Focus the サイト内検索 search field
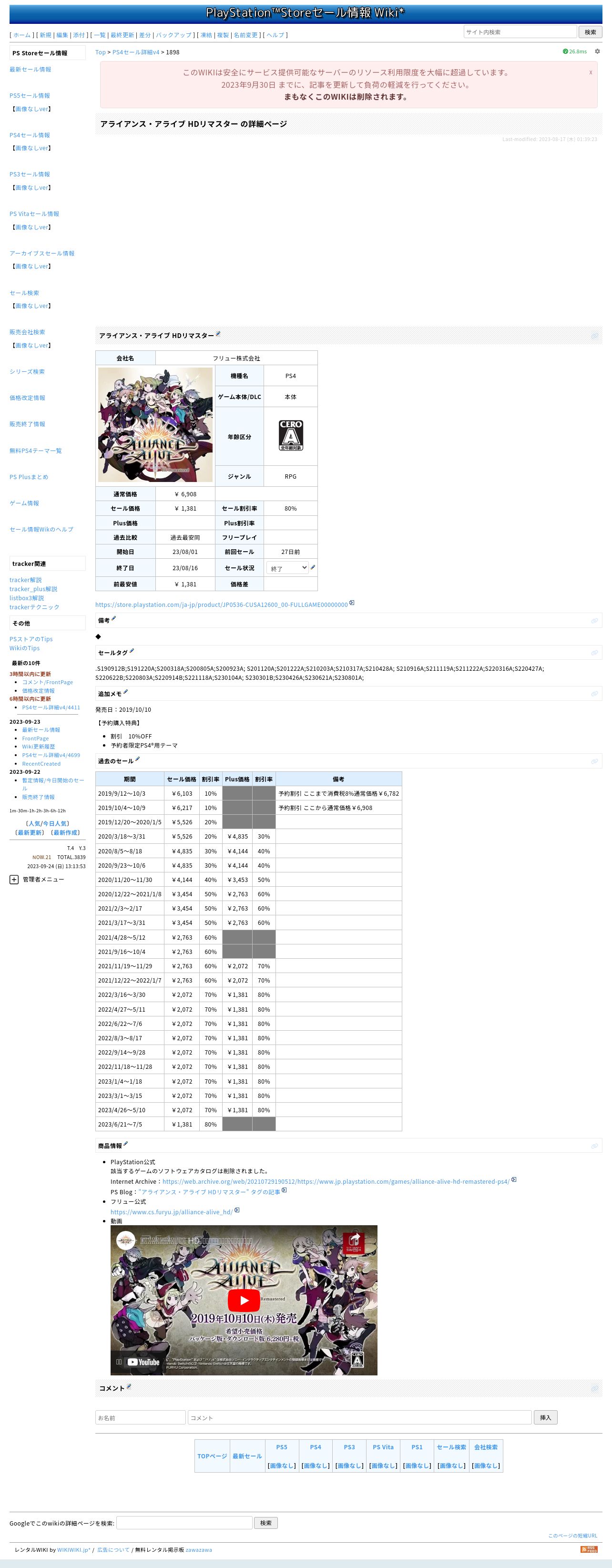612x1568 pixels. coord(520,32)
